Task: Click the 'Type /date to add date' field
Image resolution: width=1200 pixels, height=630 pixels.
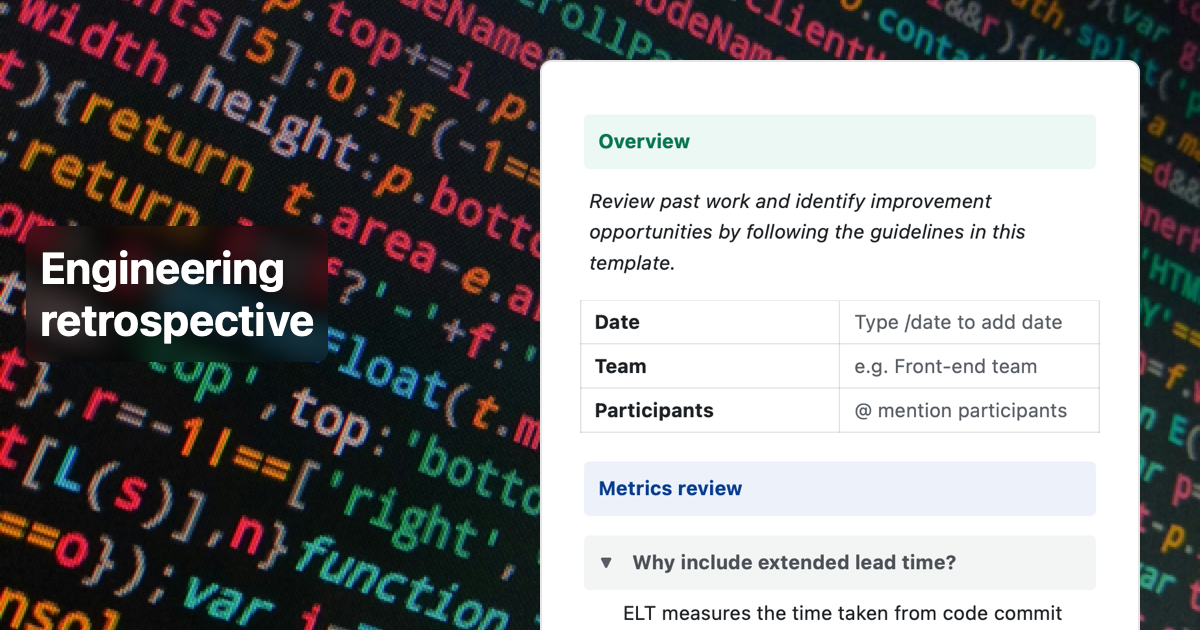Action: pyautogui.click(x=958, y=322)
